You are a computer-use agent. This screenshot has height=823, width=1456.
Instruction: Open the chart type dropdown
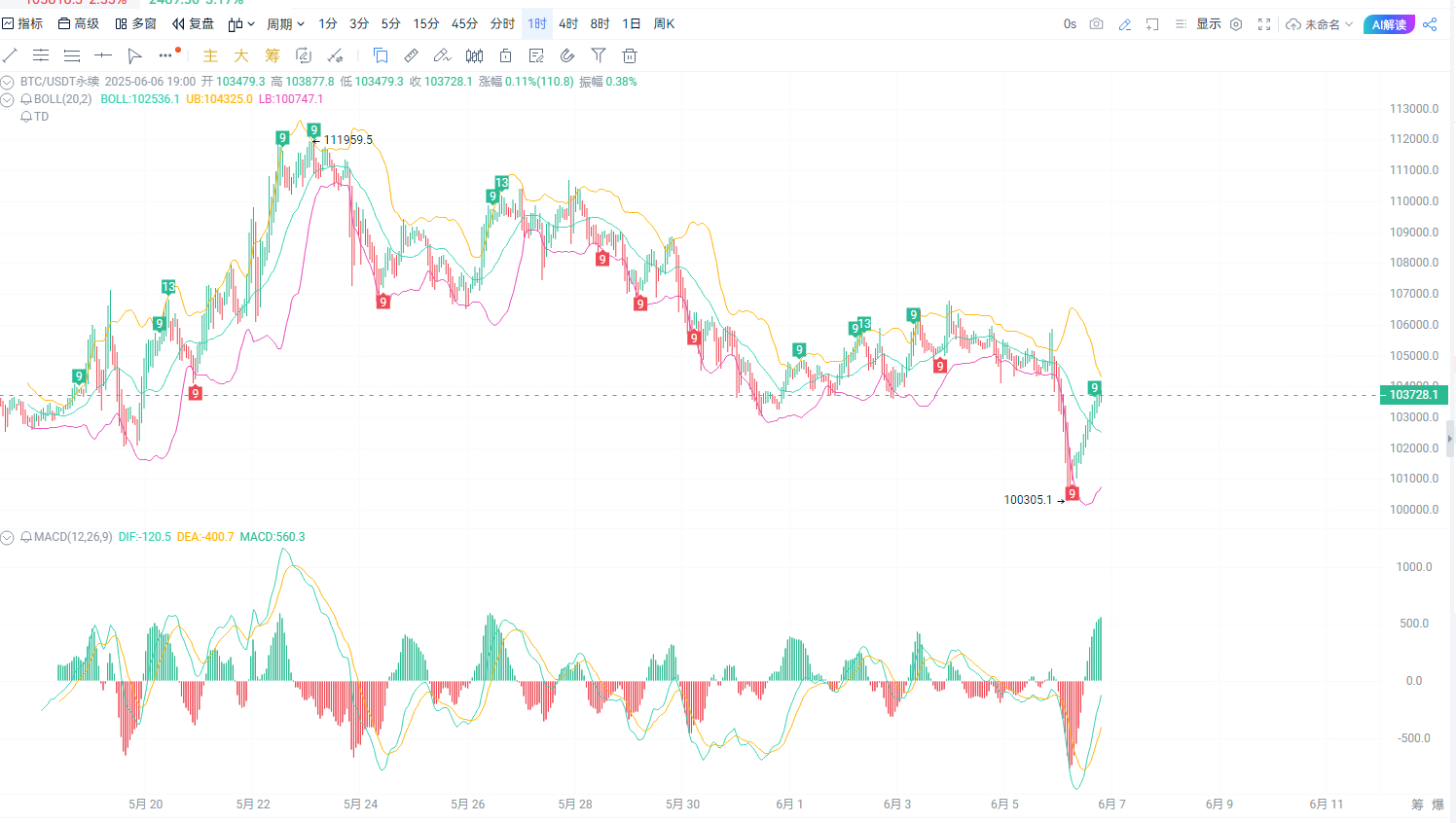tap(241, 23)
